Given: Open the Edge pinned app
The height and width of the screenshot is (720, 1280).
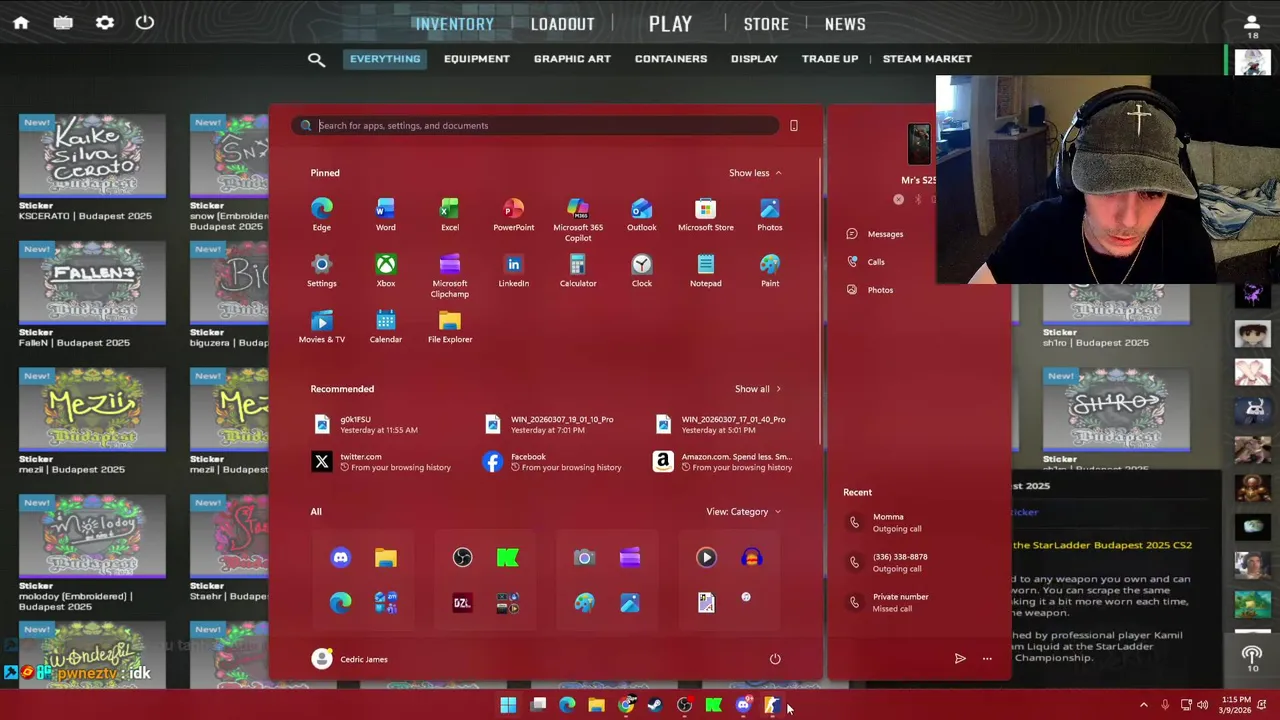Looking at the screenshot, I should pos(321,214).
